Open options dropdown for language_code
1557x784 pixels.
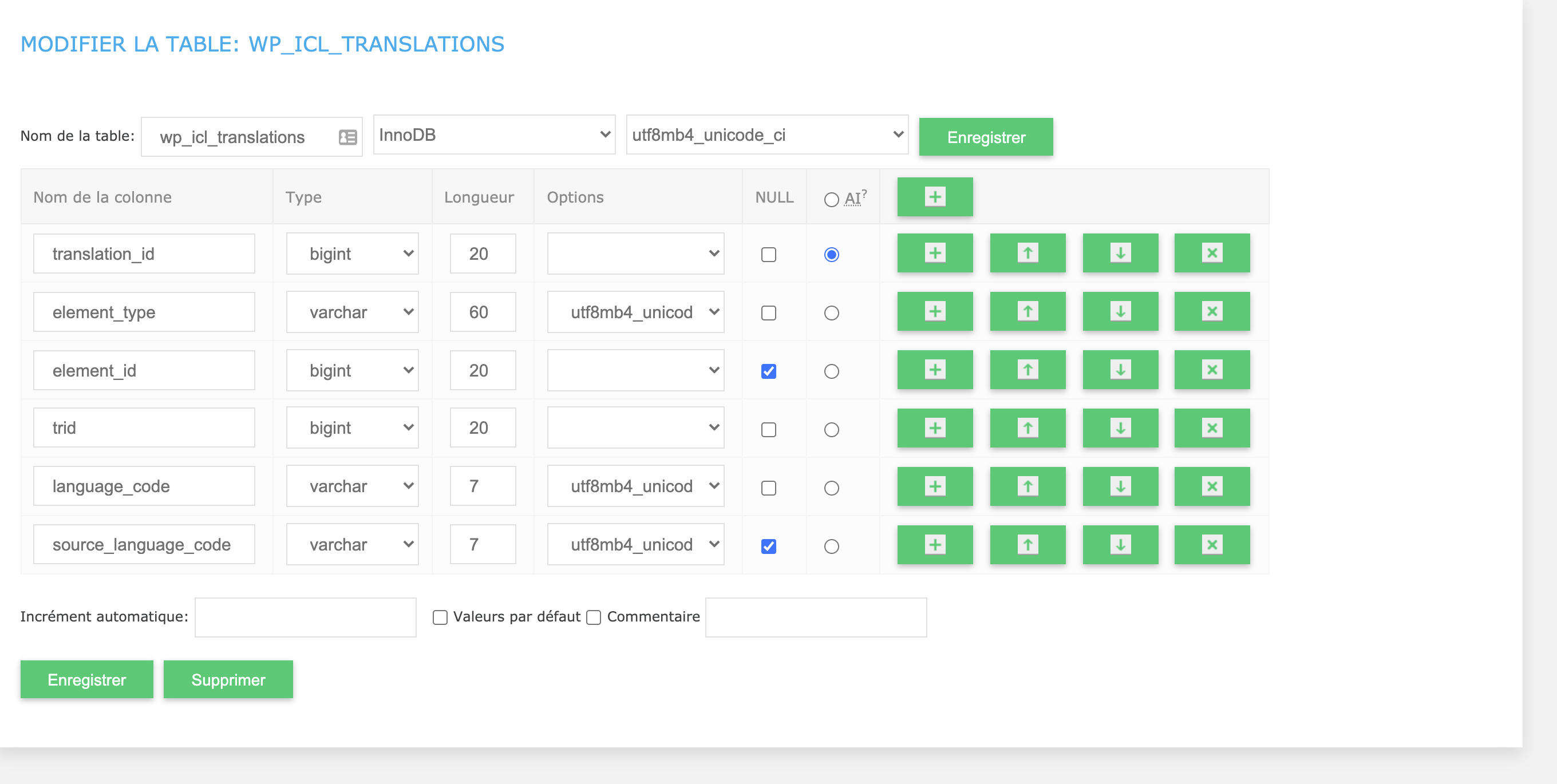coord(635,486)
